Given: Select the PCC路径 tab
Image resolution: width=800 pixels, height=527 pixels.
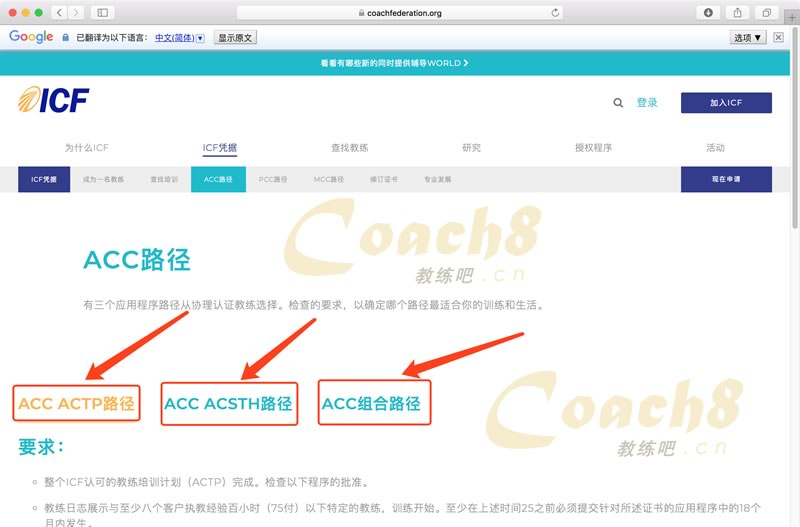Looking at the screenshot, I should [272, 179].
